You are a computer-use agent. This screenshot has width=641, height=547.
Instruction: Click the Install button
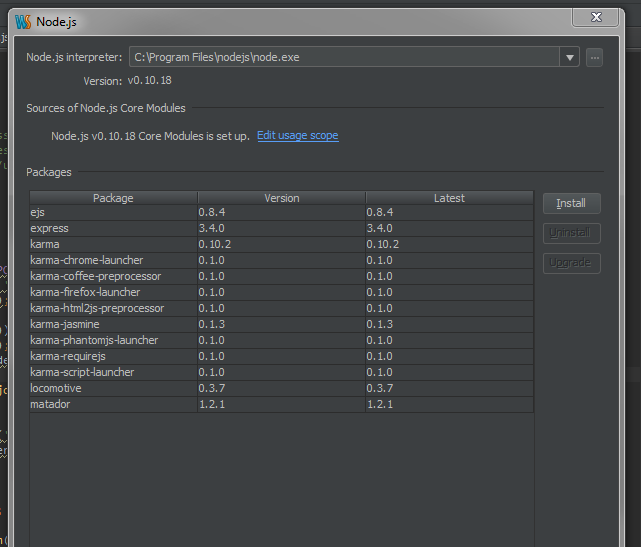click(x=572, y=203)
